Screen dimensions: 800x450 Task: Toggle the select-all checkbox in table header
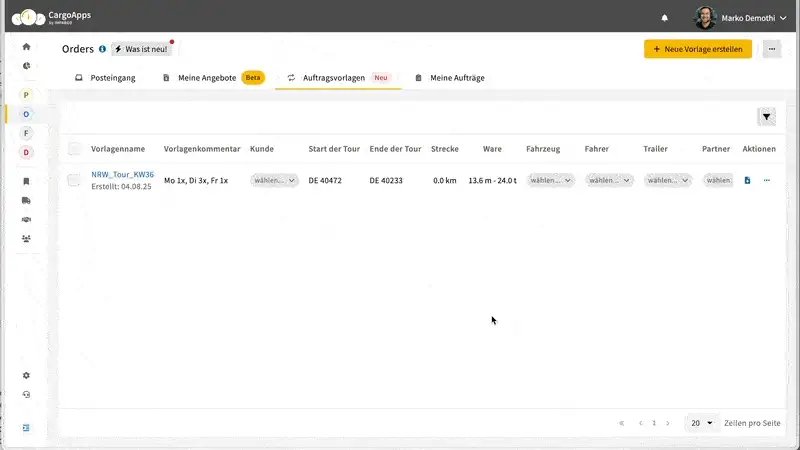pyautogui.click(x=74, y=148)
